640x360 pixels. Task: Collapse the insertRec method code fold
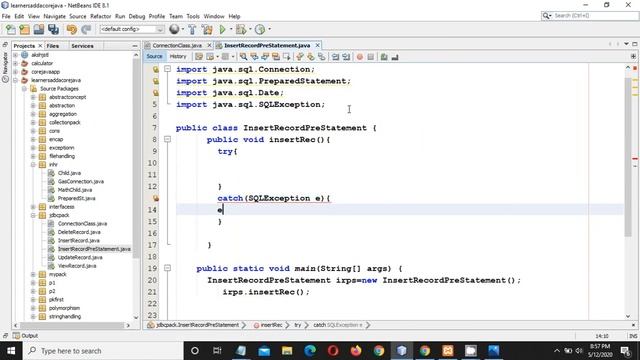[167, 139]
